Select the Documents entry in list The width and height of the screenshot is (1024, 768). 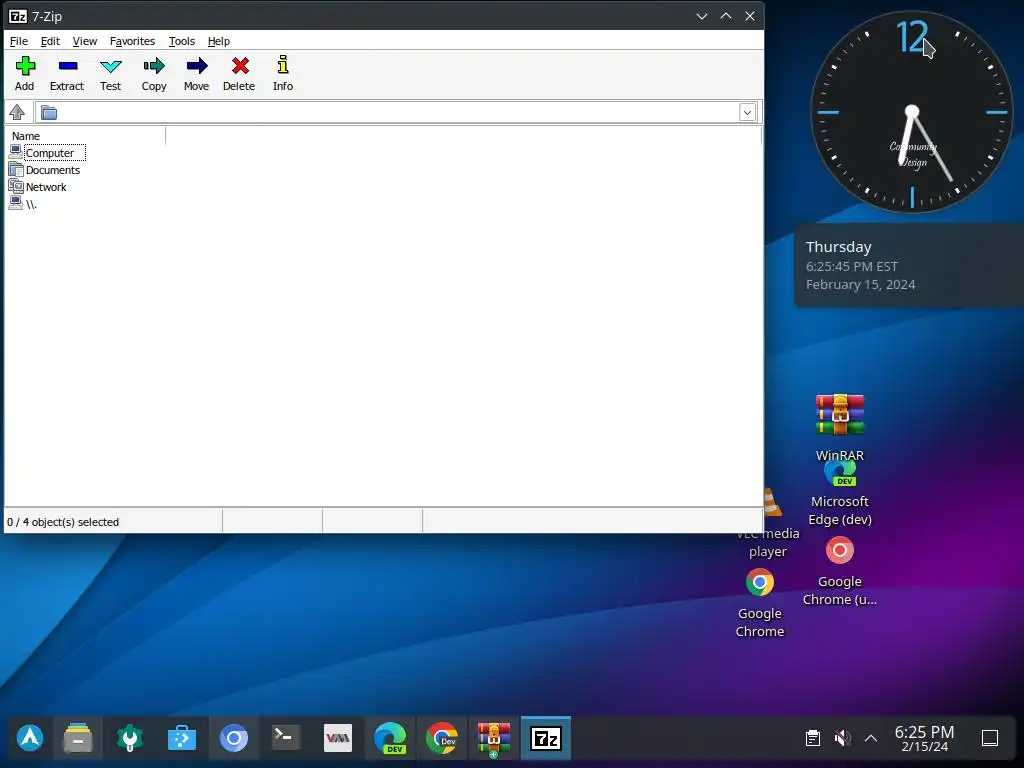click(53, 170)
